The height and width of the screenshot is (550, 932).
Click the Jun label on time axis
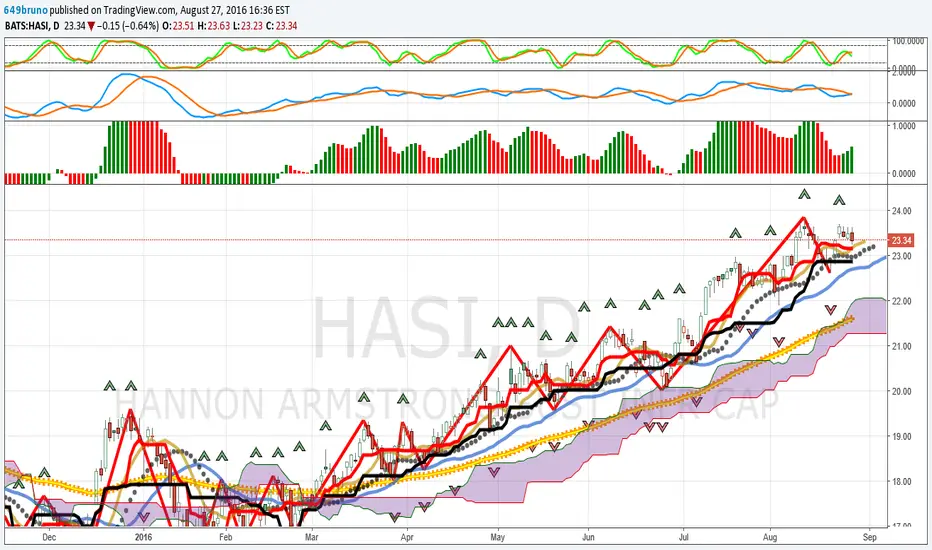588,537
